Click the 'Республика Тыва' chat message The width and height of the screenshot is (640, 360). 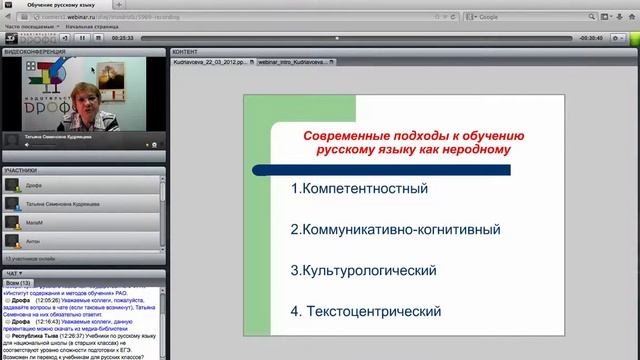click(x=80, y=347)
